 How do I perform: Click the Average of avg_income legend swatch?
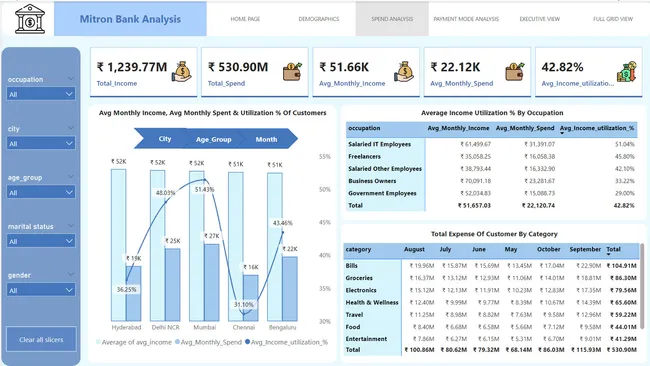[x=98, y=342]
